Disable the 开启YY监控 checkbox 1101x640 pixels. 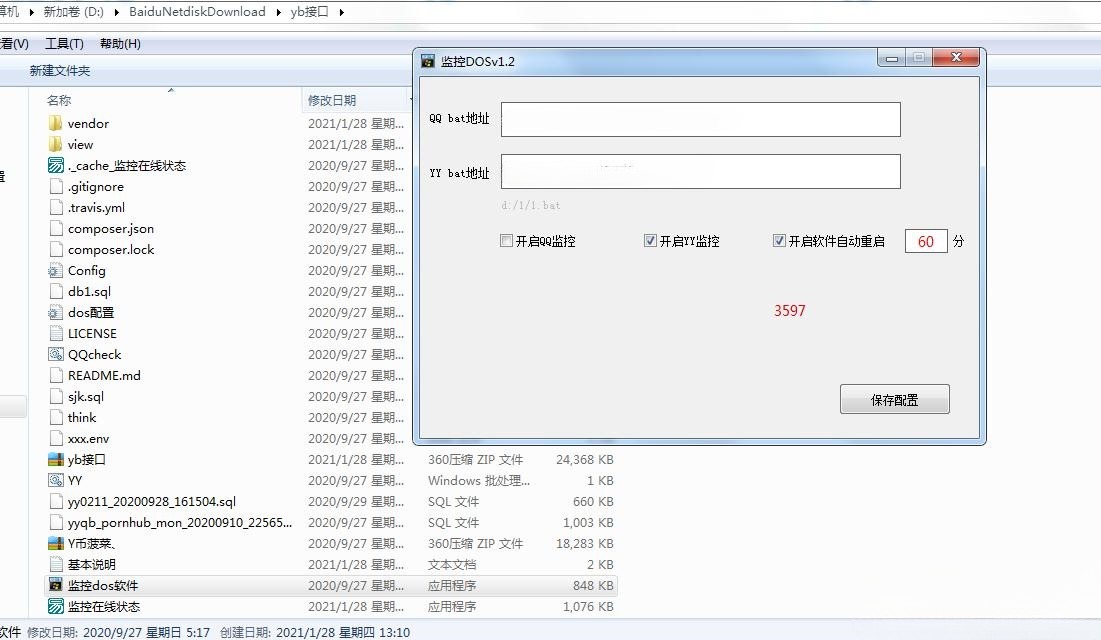point(650,240)
